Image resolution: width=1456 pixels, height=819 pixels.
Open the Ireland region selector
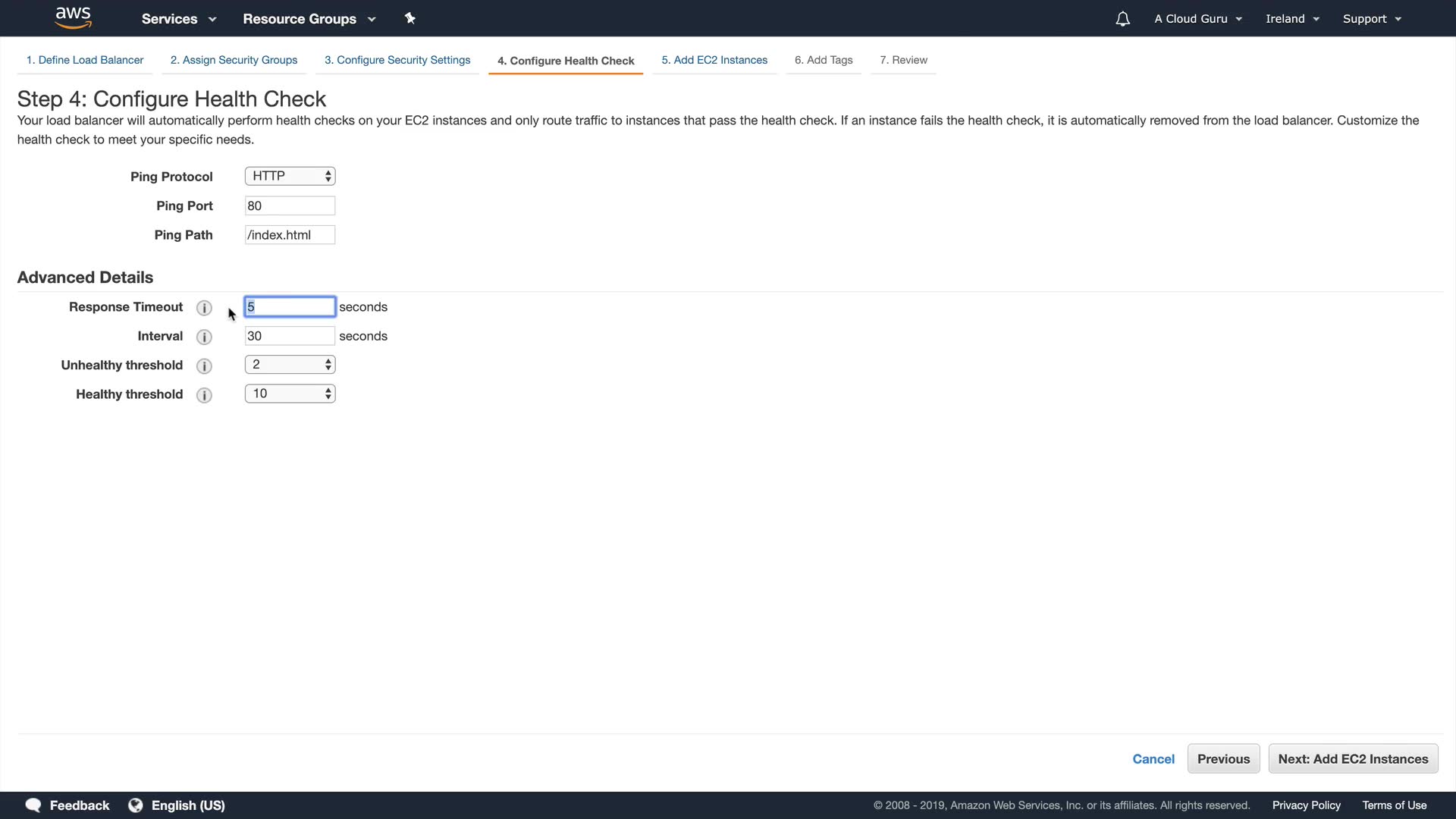1292,19
